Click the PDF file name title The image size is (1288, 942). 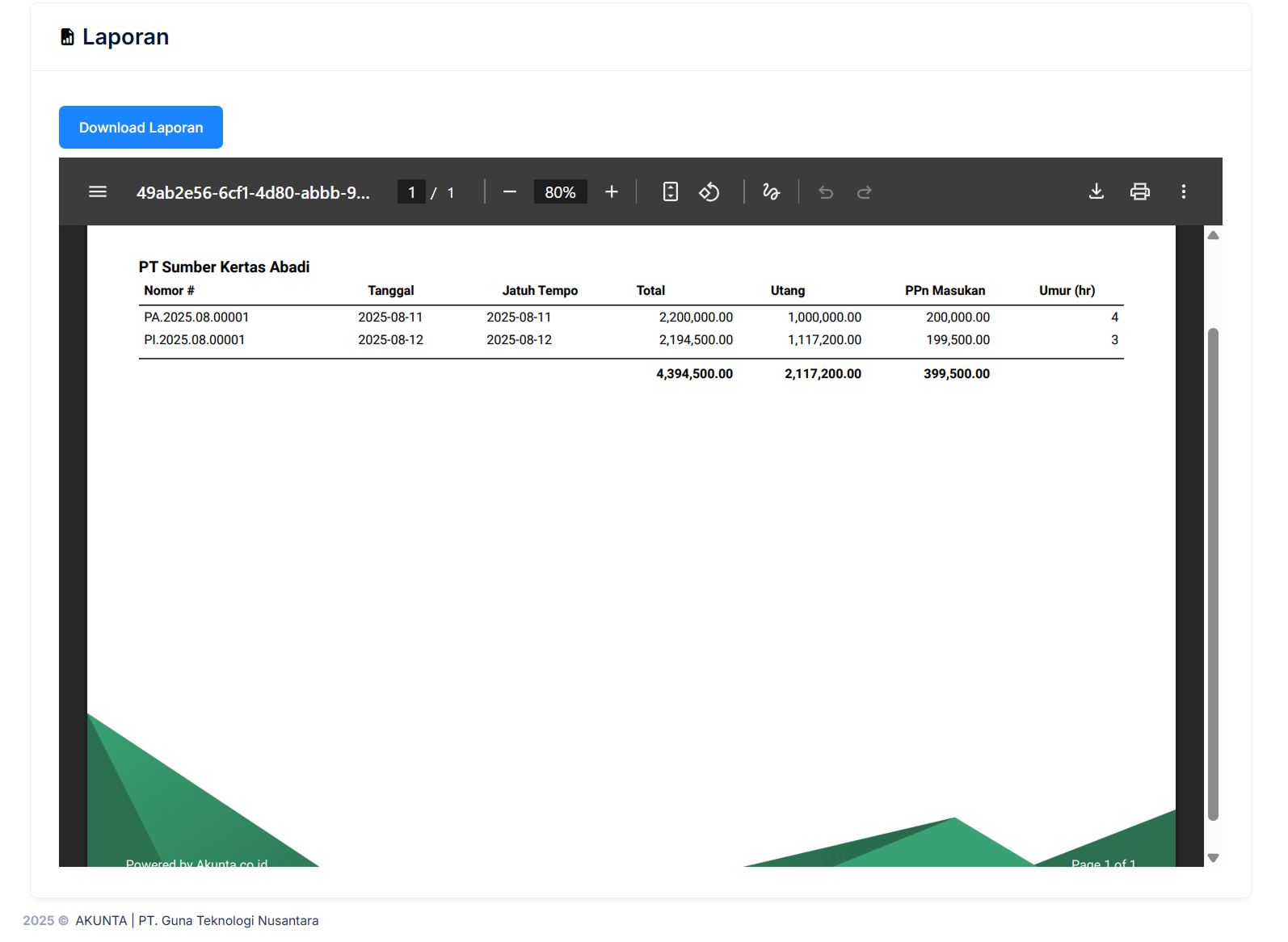coord(253,193)
